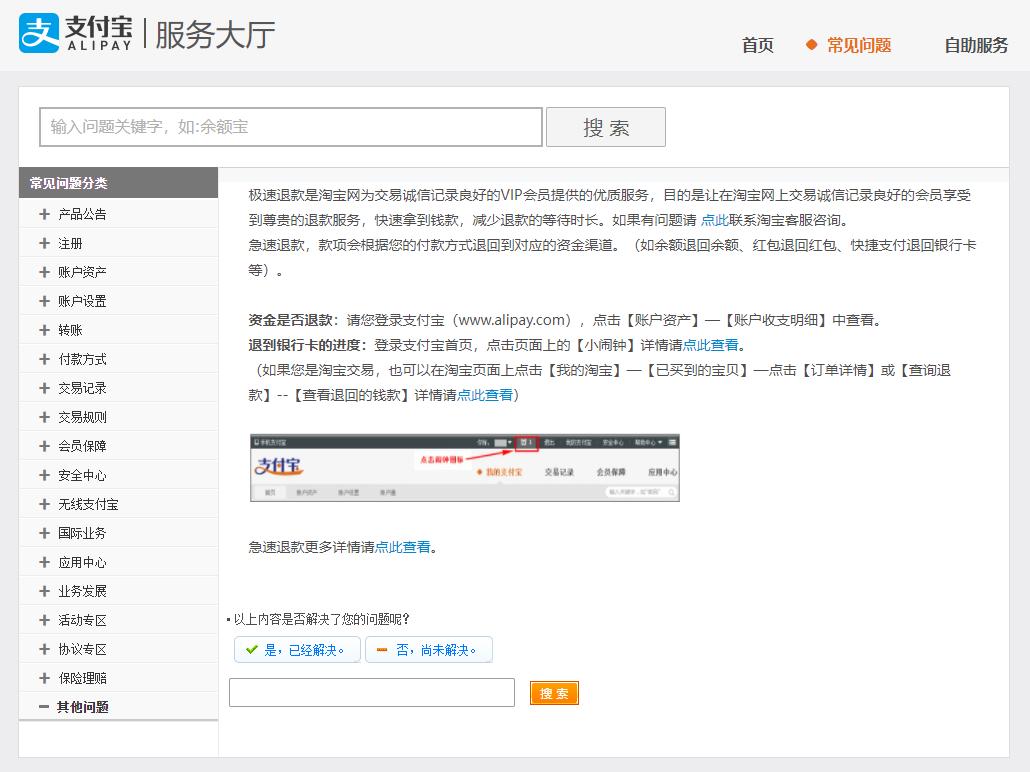Expand the 国际业务 tree item
The height and width of the screenshot is (772, 1030).
pyautogui.click(x=82, y=533)
